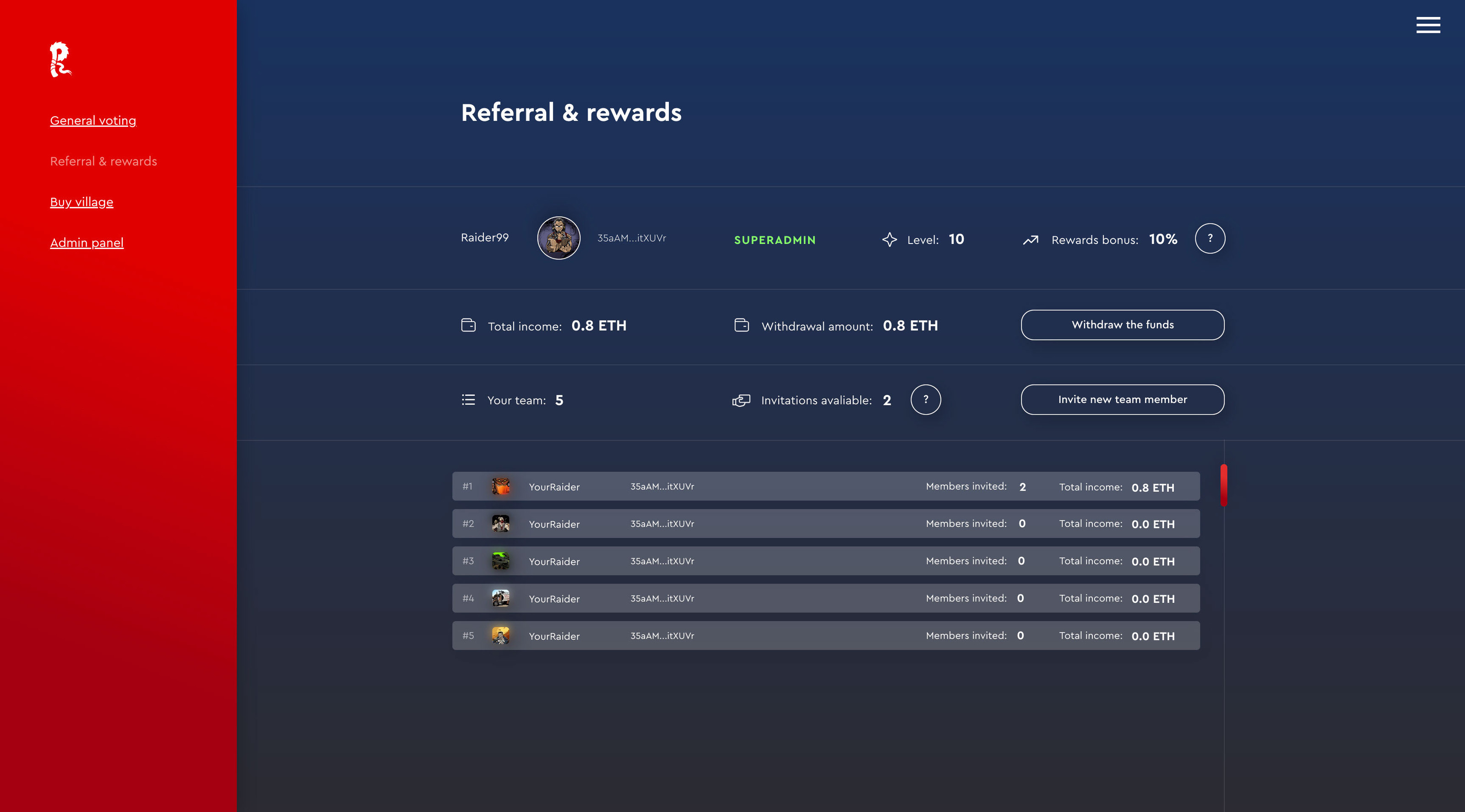Click the Invitations available help question mark
This screenshot has width=1465, height=812.
pos(925,400)
